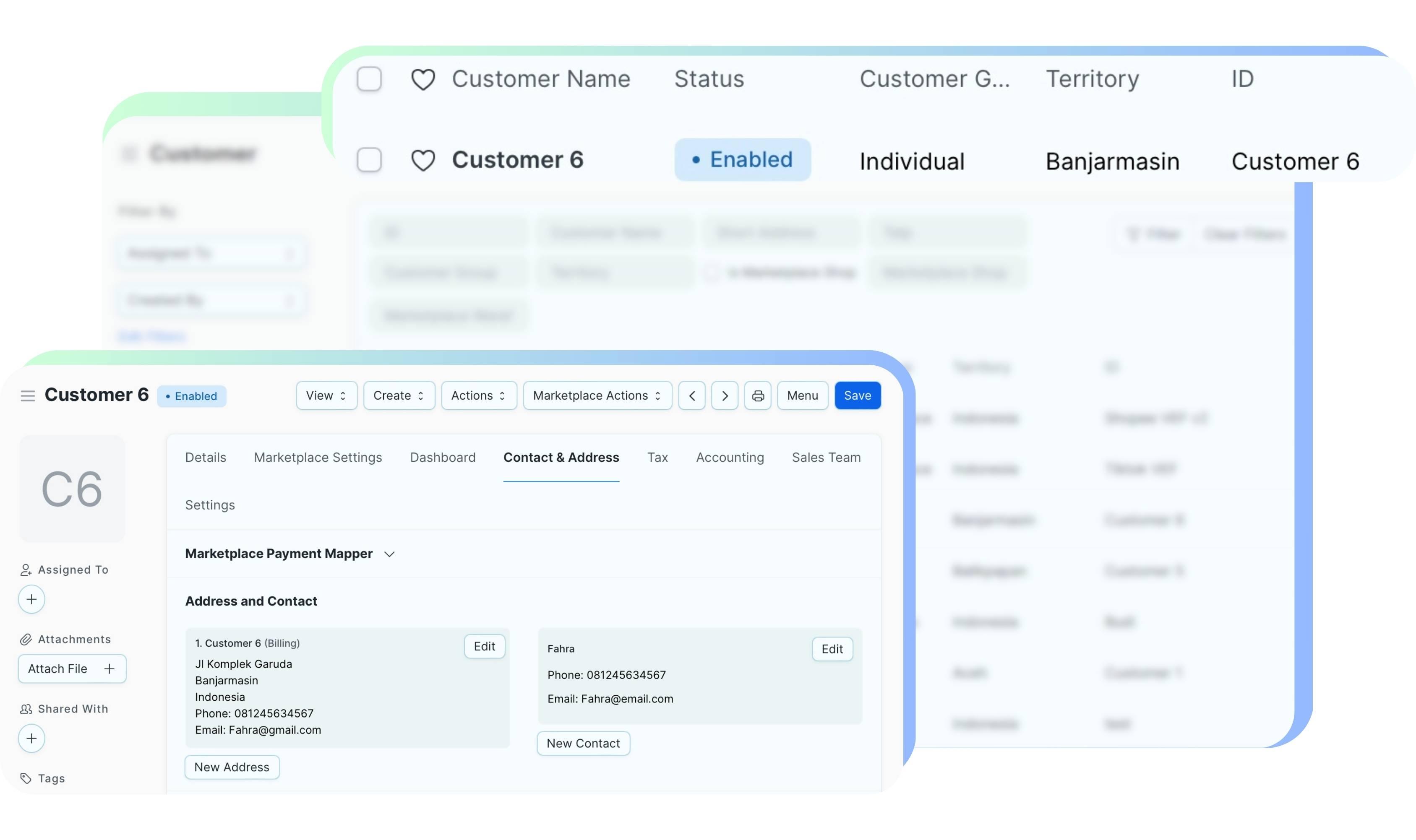Click New Contact button
Image resolution: width=1416 pixels, height=840 pixels.
click(583, 743)
